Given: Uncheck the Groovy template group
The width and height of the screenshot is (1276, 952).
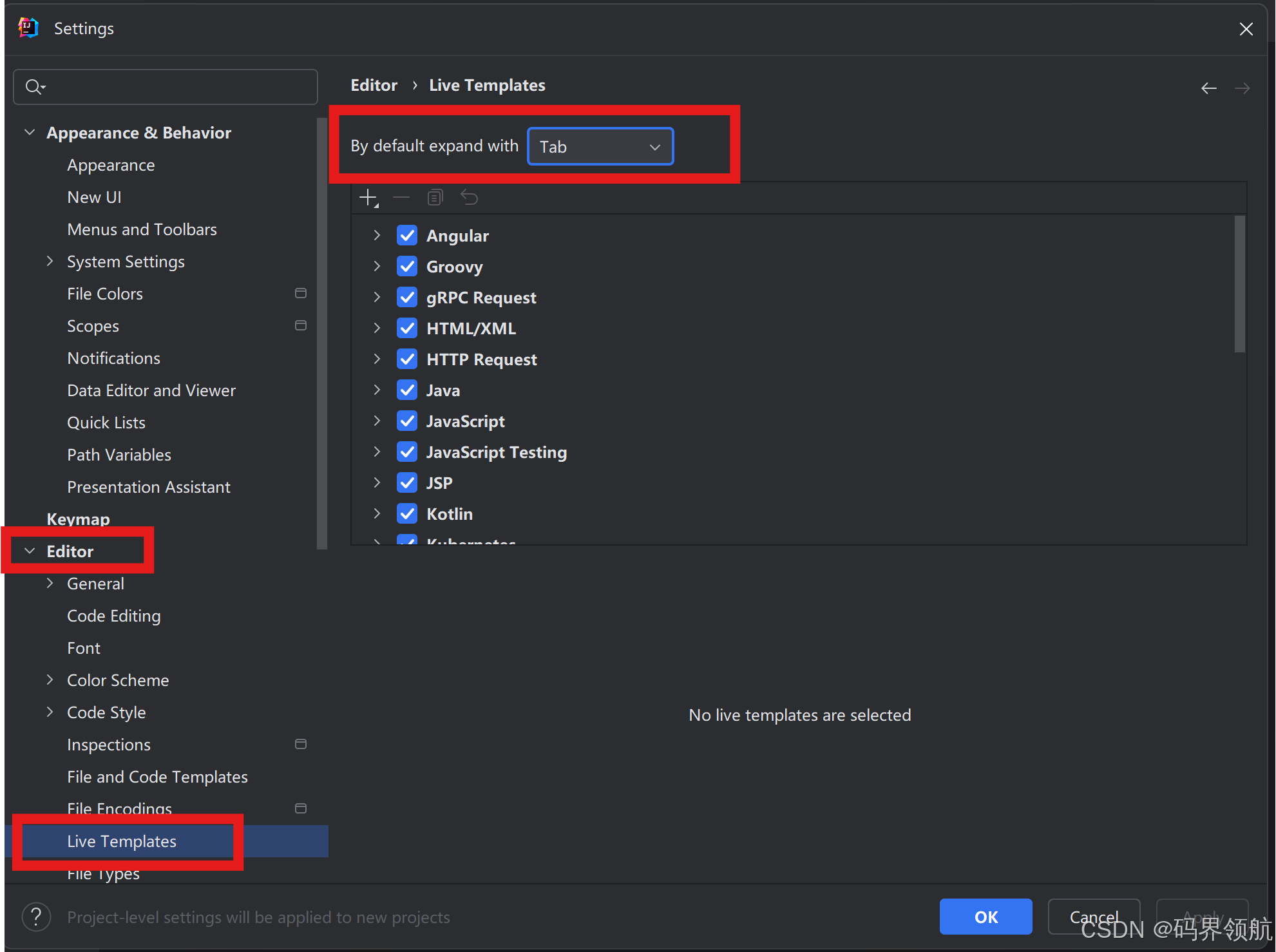Looking at the screenshot, I should (407, 267).
